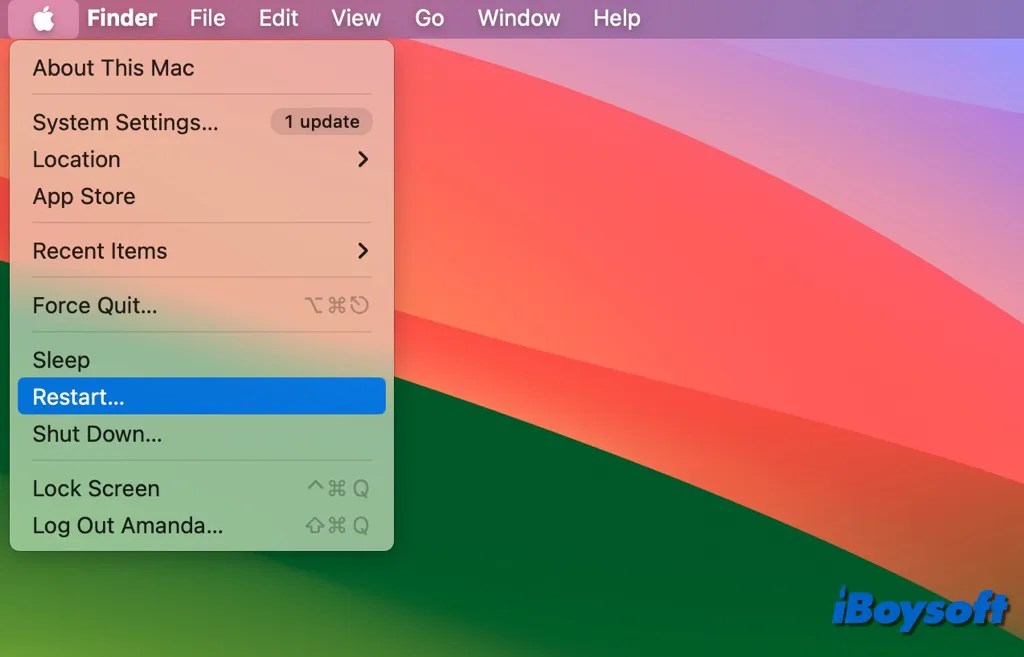The width and height of the screenshot is (1024, 657).
Task: Open the Window menu
Action: [x=517, y=18]
